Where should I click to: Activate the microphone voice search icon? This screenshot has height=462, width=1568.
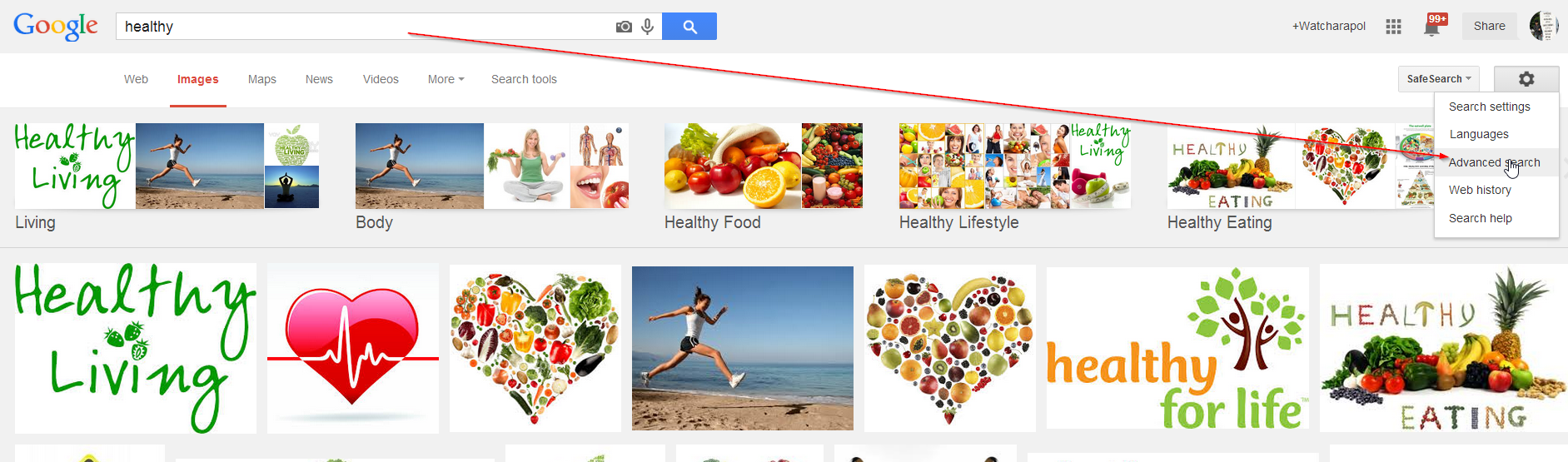click(647, 27)
